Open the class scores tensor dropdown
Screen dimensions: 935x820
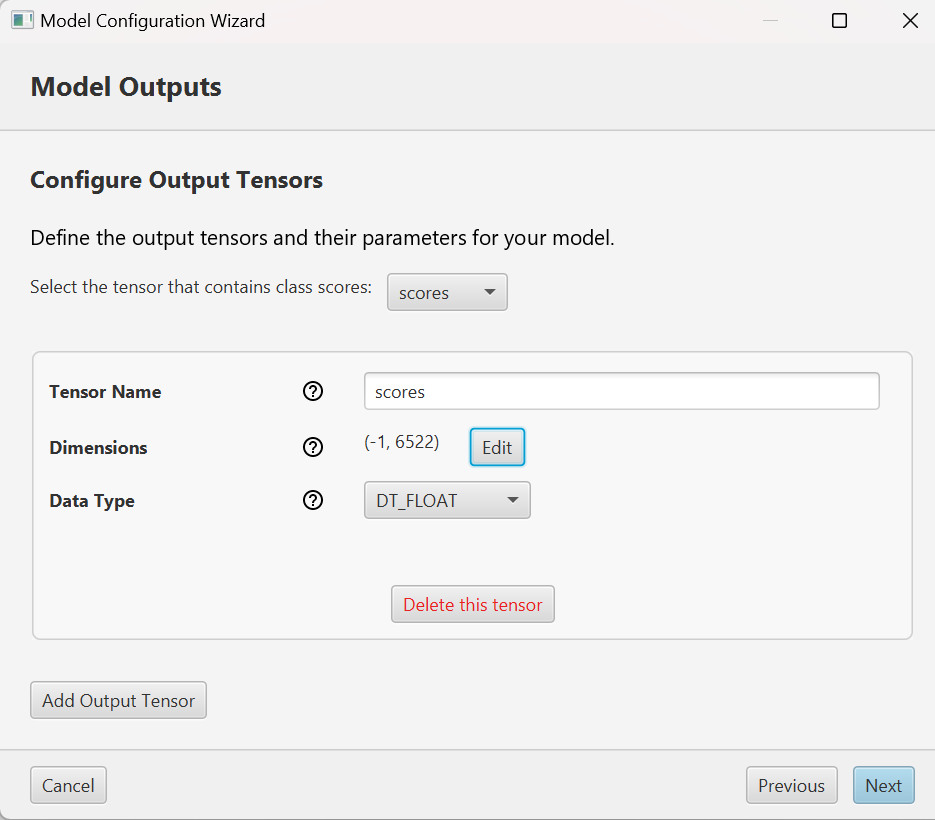[x=447, y=293]
